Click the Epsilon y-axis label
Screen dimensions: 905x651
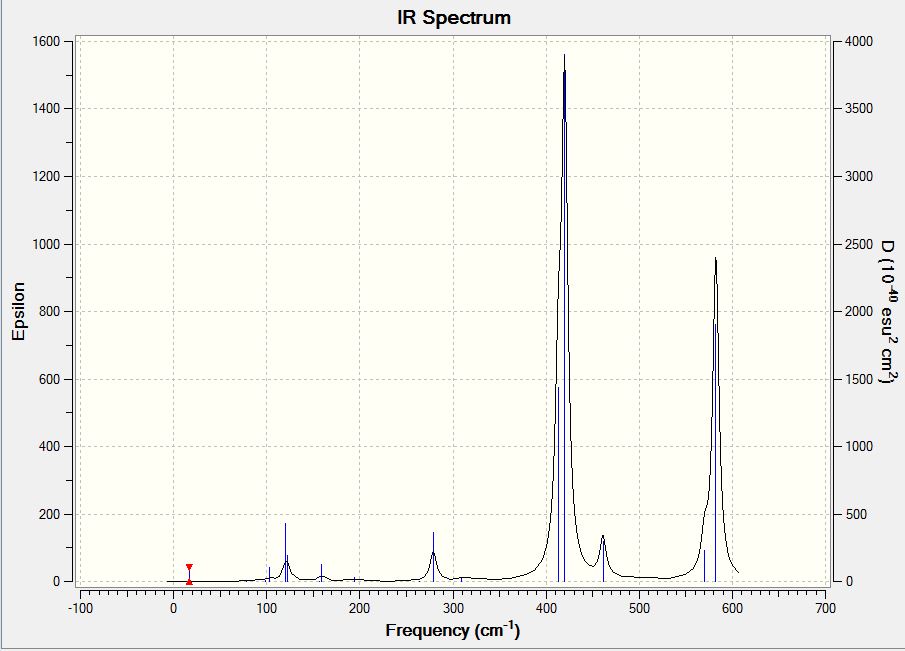pos(18,311)
